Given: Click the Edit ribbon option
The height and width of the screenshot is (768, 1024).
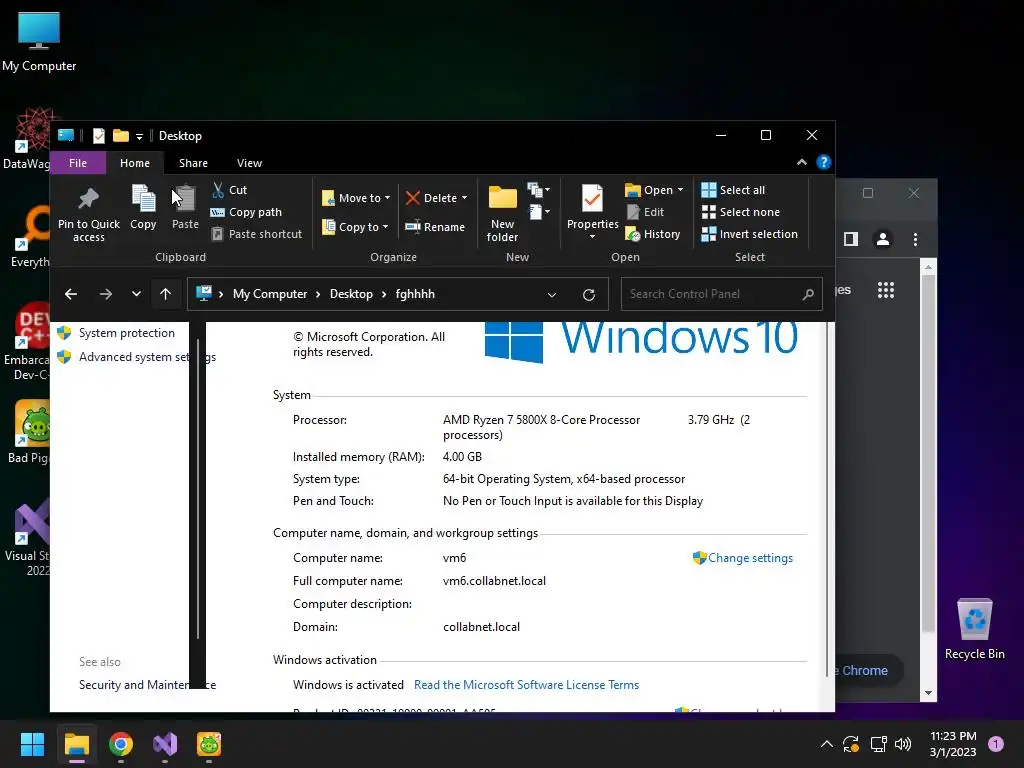Looking at the screenshot, I should coord(645,212).
